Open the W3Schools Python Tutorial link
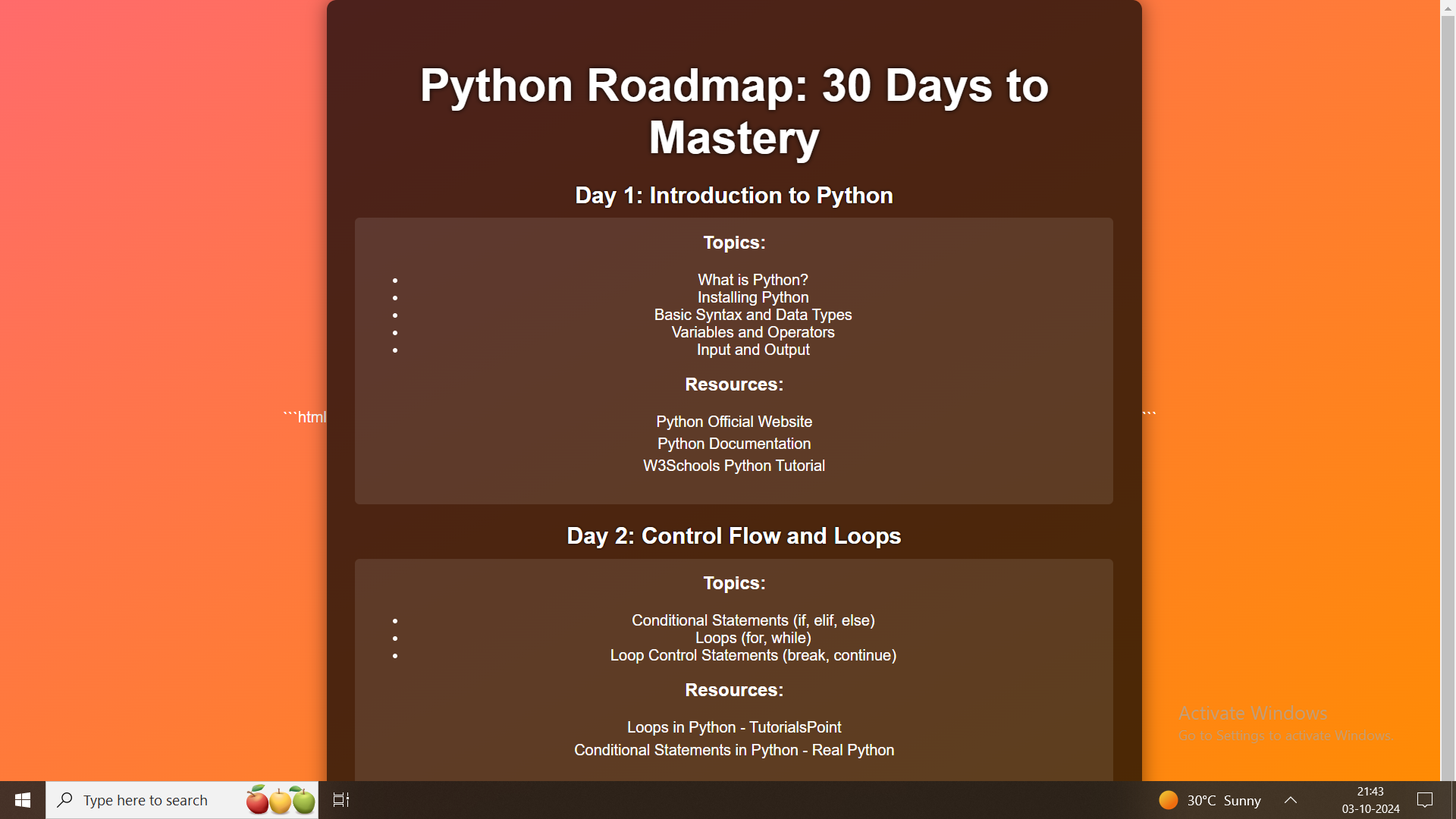The width and height of the screenshot is (1456, 819). click(x=733, y=466)
